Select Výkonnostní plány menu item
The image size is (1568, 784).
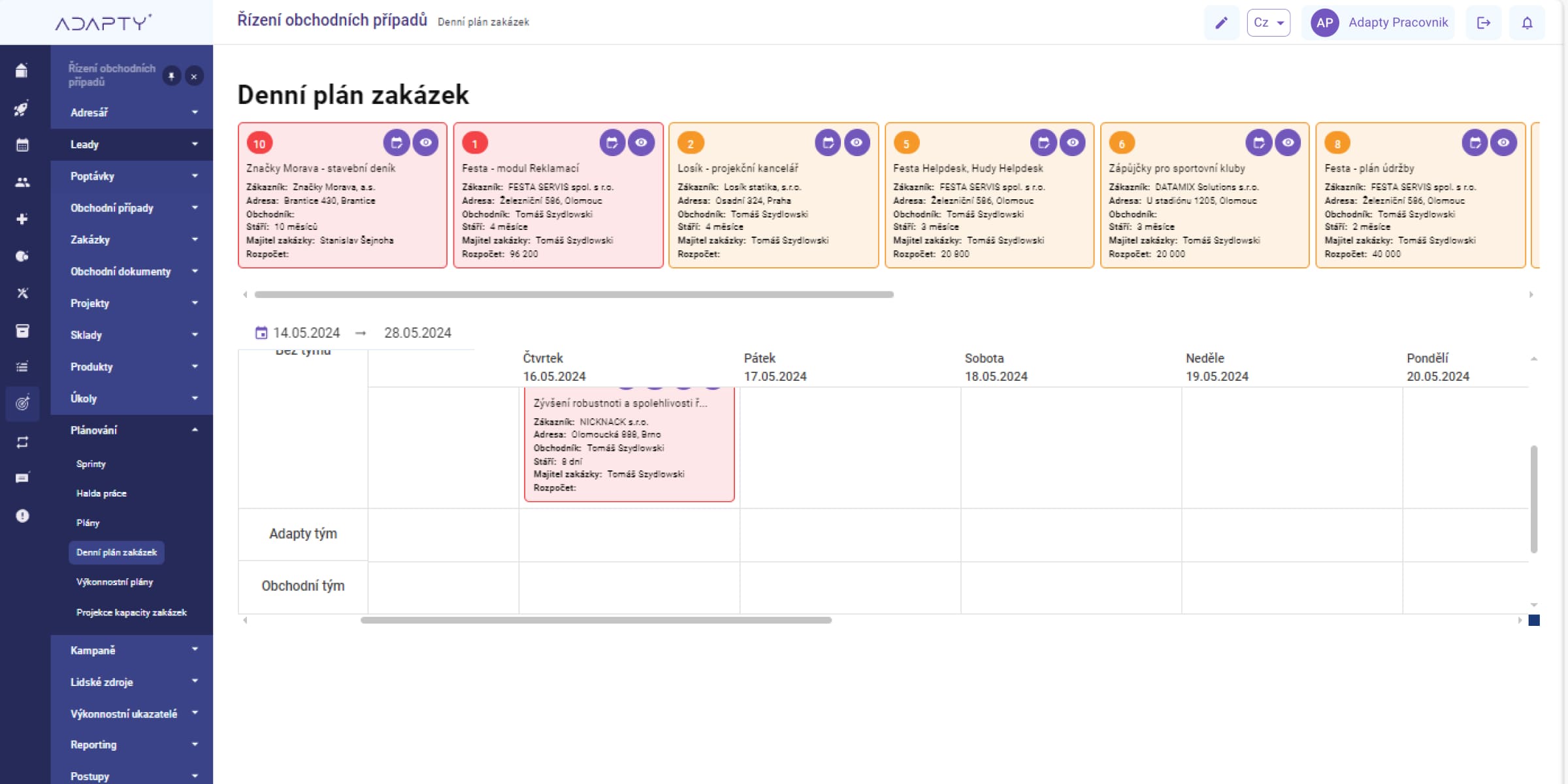click(114, 582)
